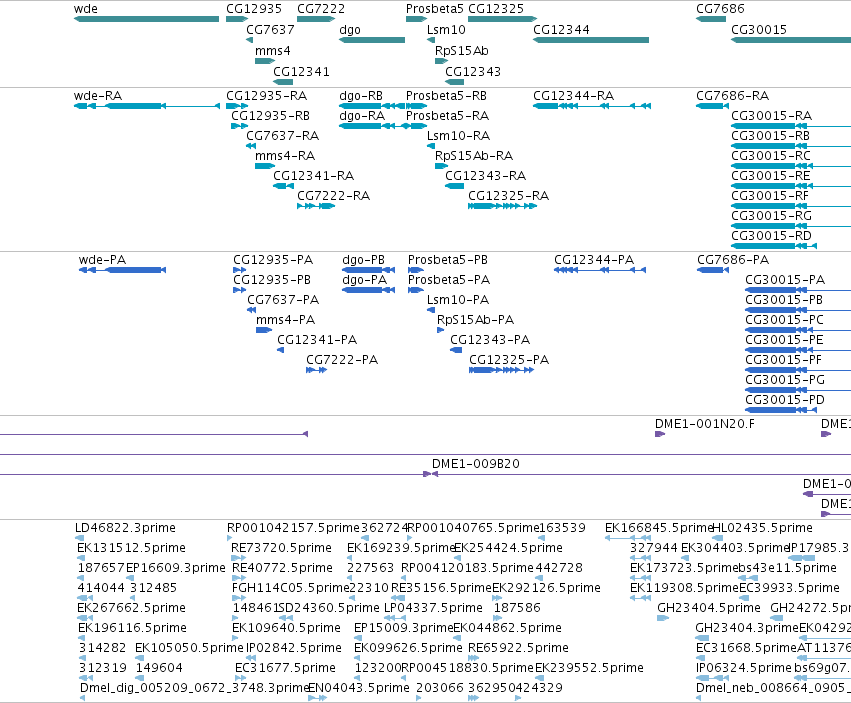The width and height of the screenshot is (851, 703).
Task: Click the Prosbeta5-RB transcript label
Action: coord(446,96)
